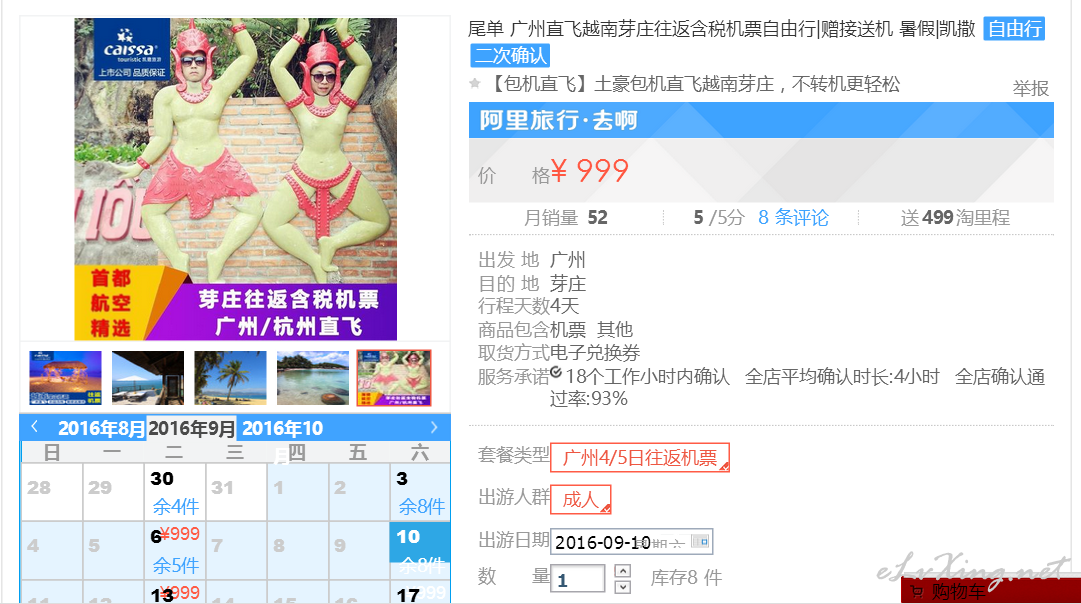
Task: Switch calendar to 2016年10月 tab
Action: [283, 428]
